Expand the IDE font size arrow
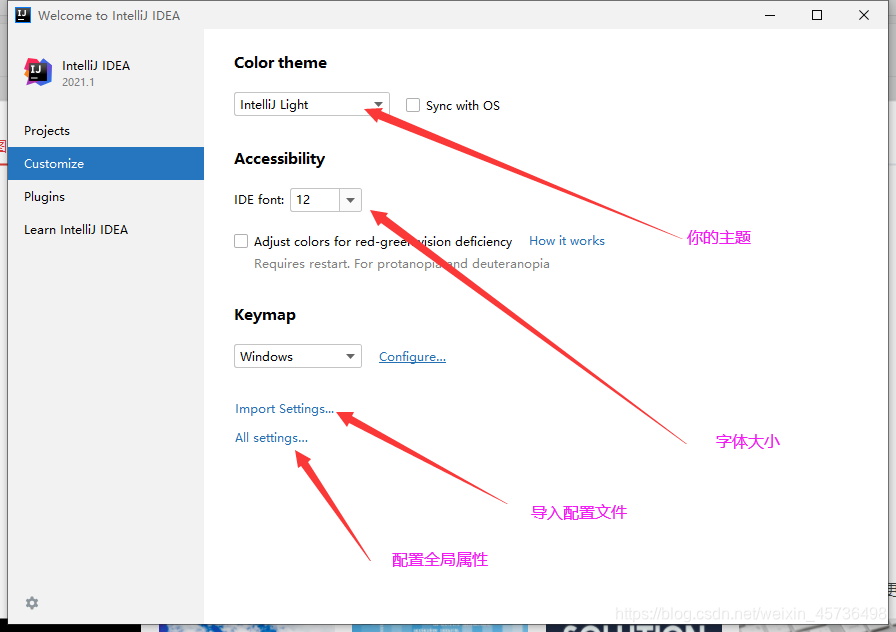This screenshot has height=632, width=896. (x=350, y=200)
